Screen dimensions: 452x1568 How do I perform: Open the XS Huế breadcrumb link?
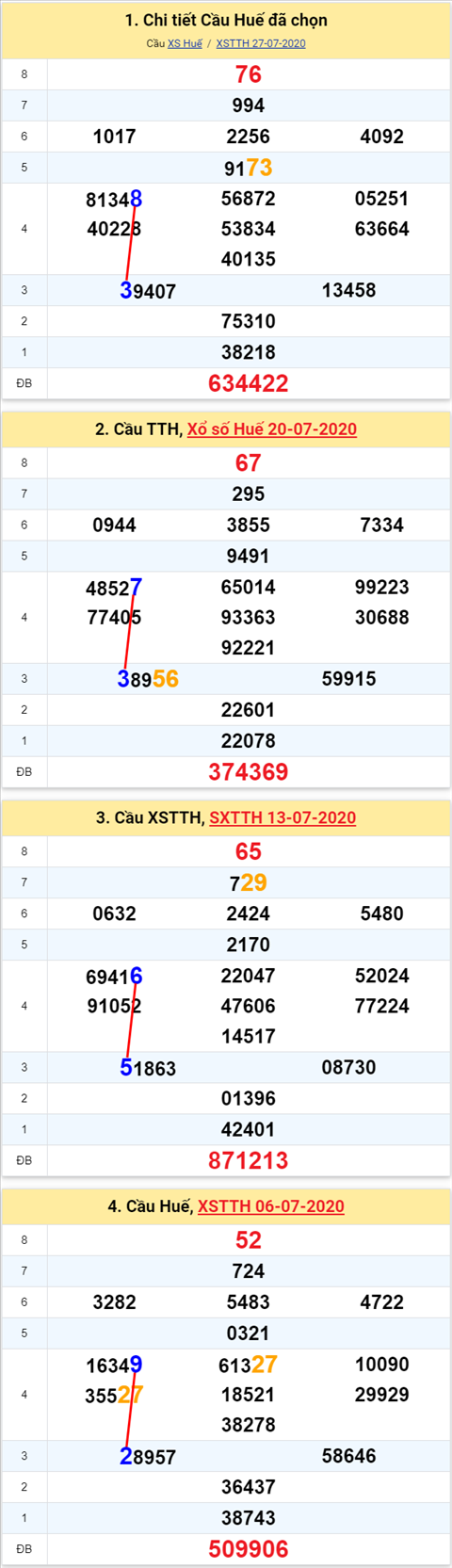[x=185, y=43]
